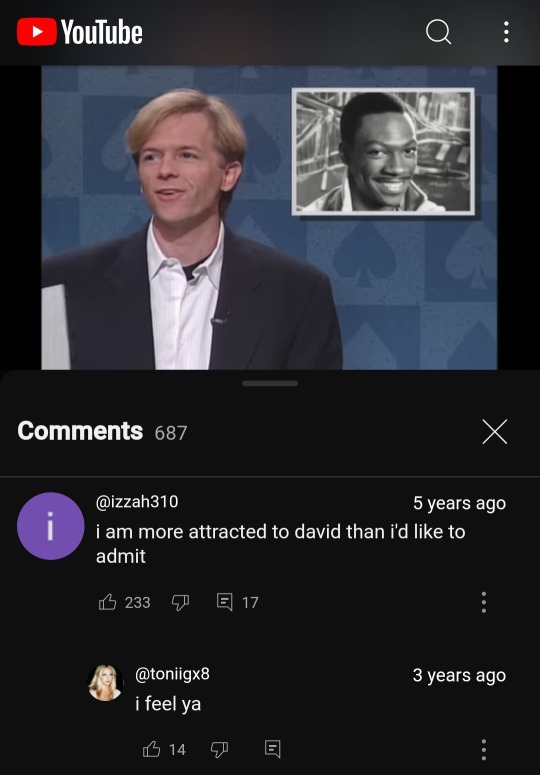Close the Comments panel

click(495, 432)
